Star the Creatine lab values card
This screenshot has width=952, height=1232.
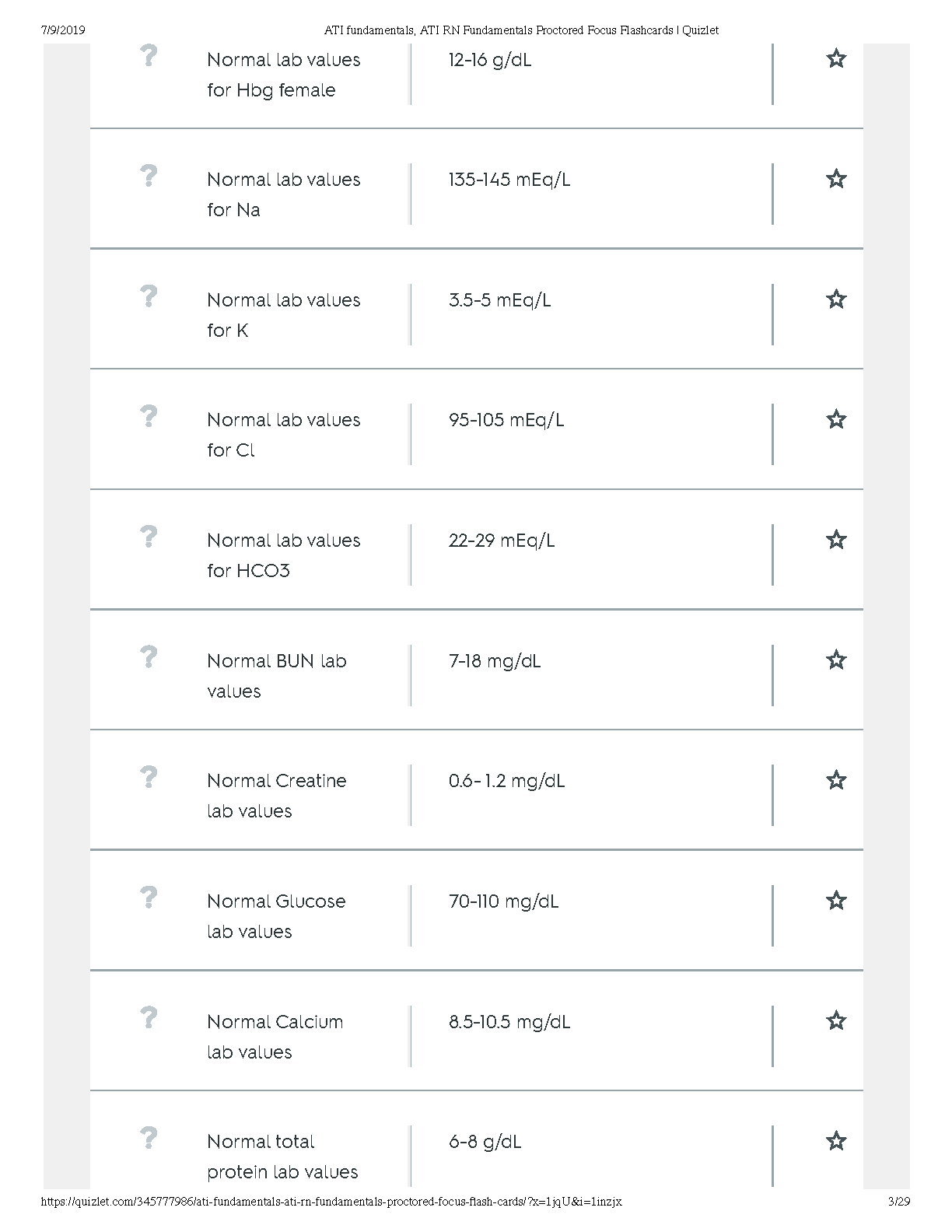pyautogui.click(x=836, y=780)
